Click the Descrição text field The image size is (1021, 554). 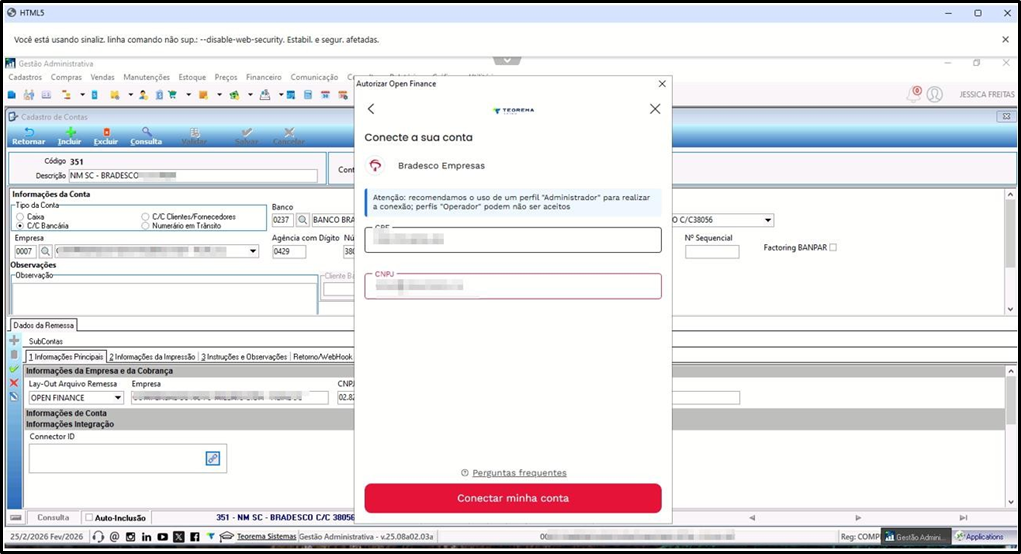point(193,176)
